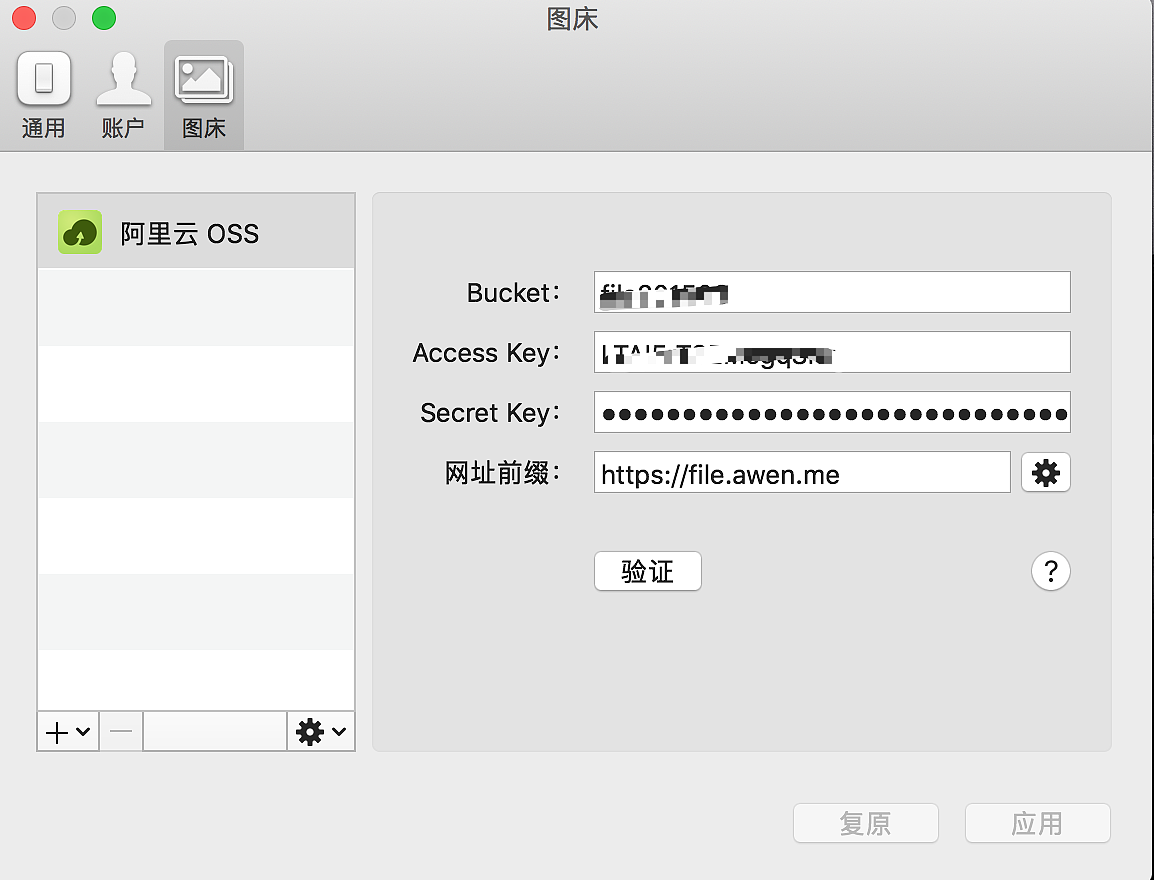Click into the Access Key field

coord(831,352)
